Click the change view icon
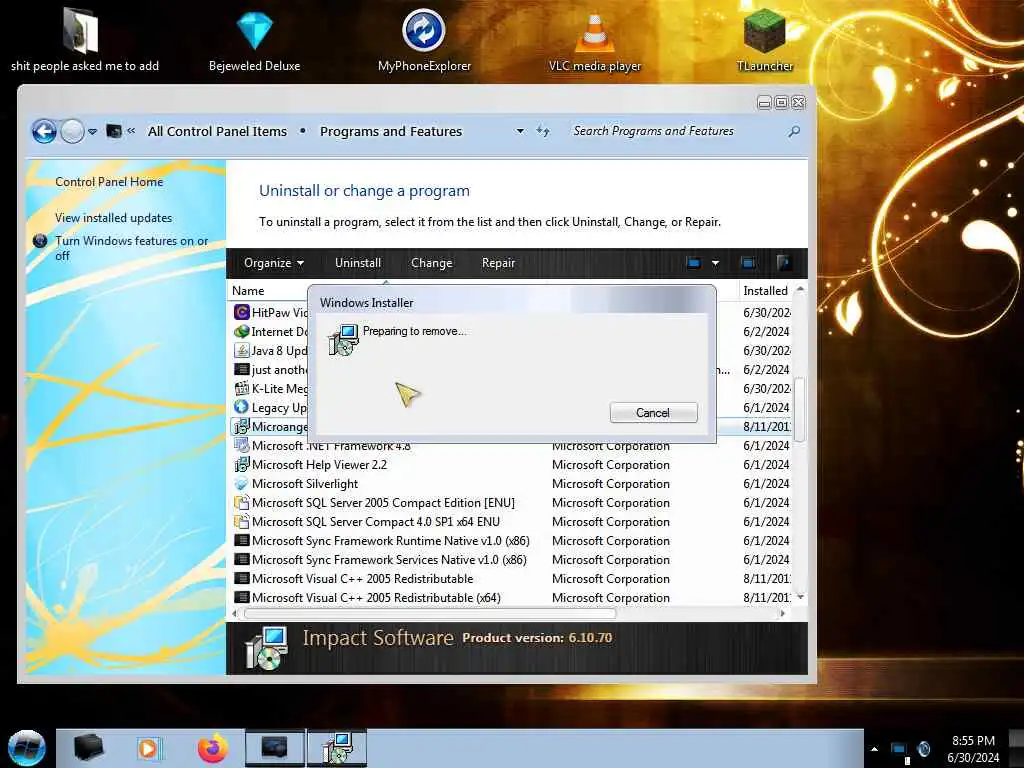Image resolution: width=1024 pixels, height=768 pixels. (694, 263)
